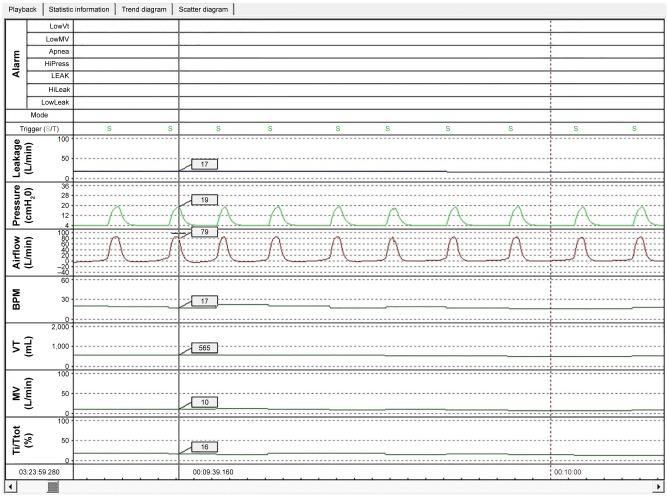
Task: Open the Trend diagram tab
Action: tap(144, 9)
